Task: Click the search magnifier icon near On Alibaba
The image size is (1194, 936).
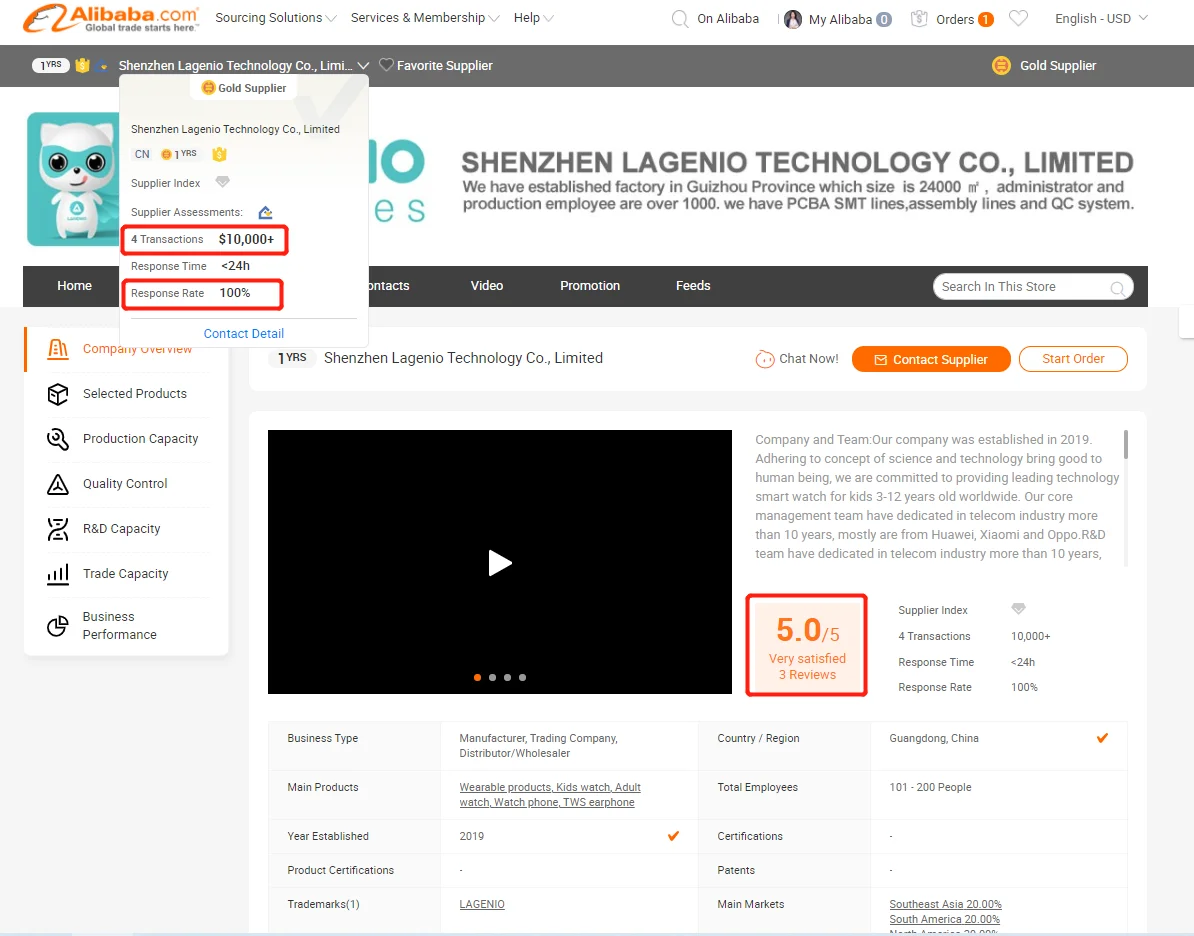Action: (x=679, y=19)
